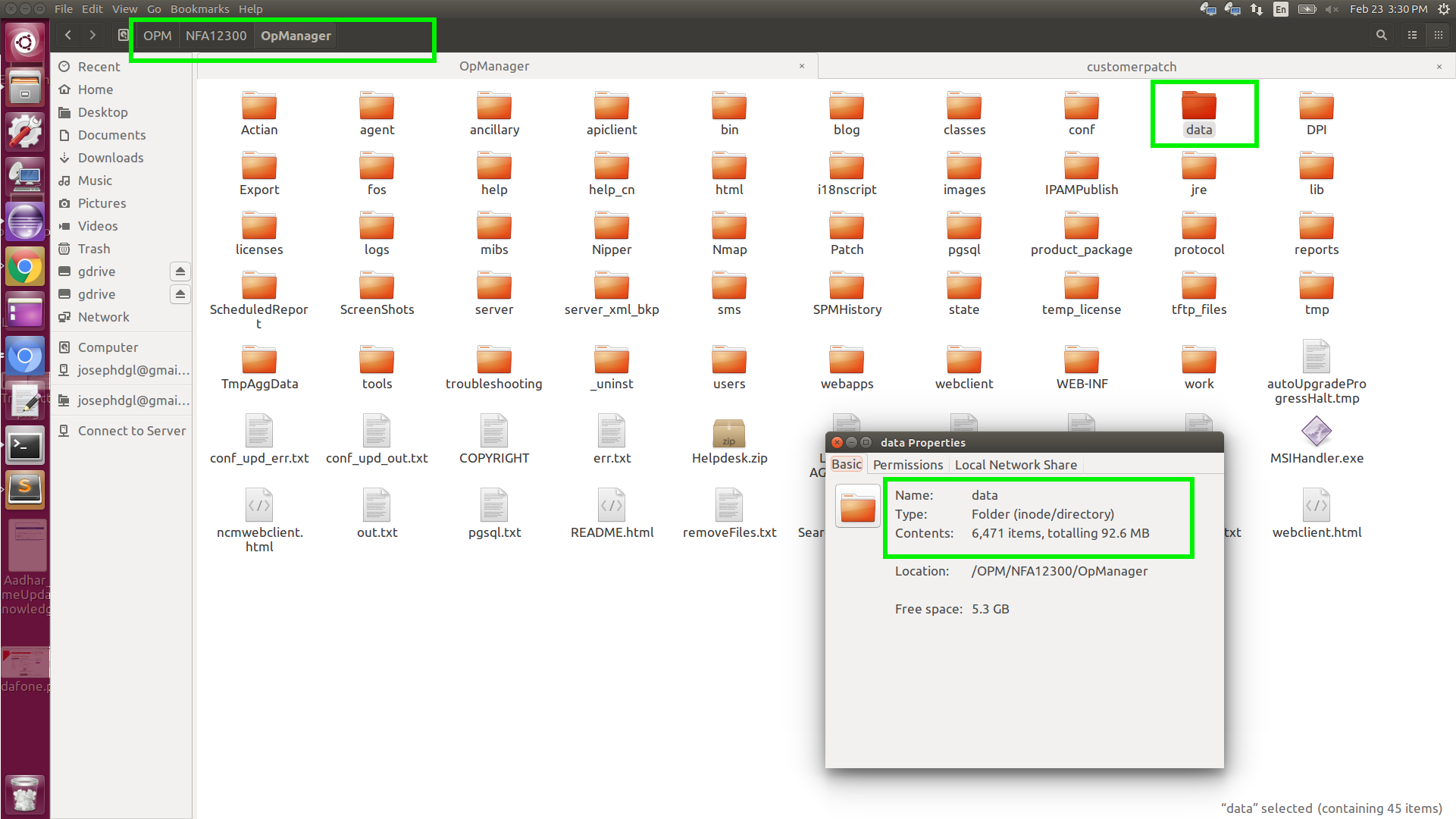The width and height of the screenshot is (1456, 819).
Task: Switch to the OpManager tab
Action: click(494, 66)
